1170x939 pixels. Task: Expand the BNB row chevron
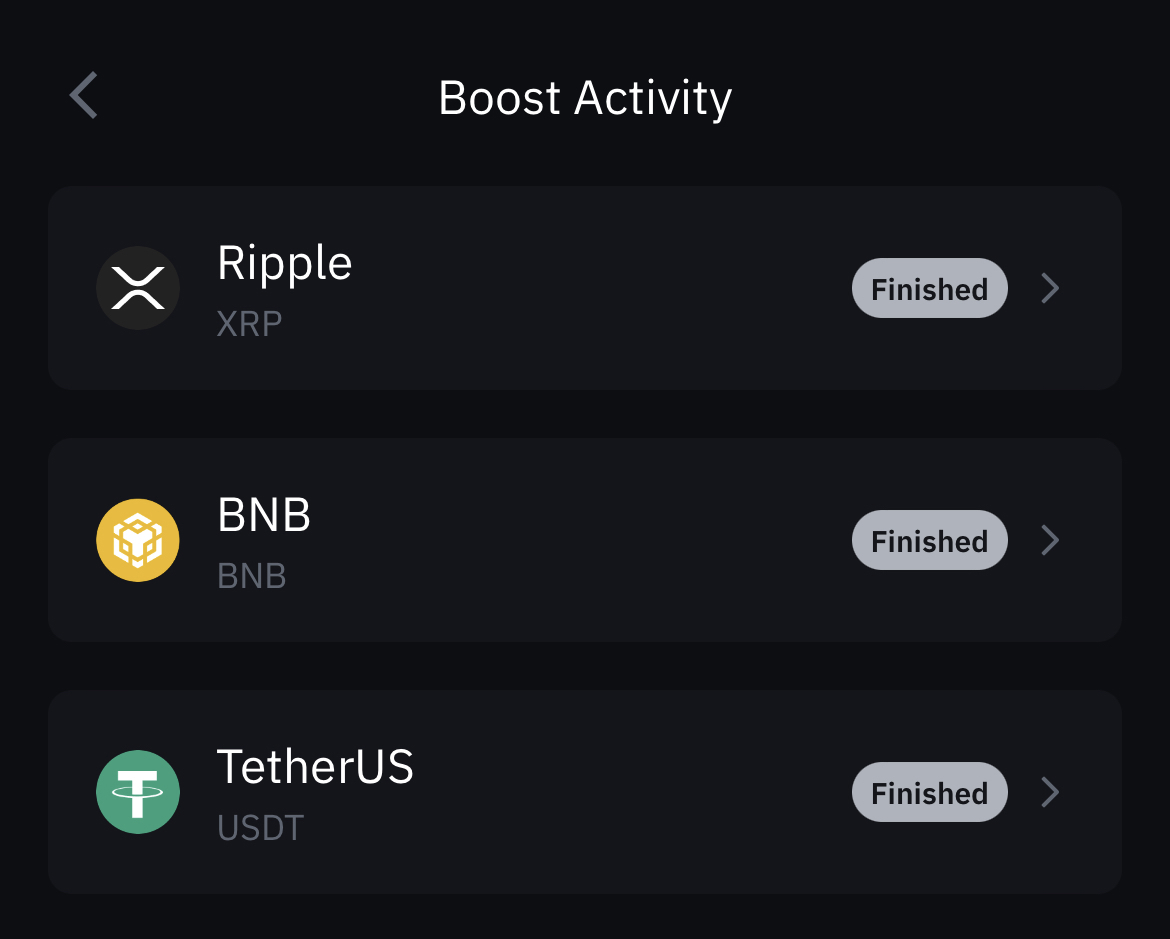coord(1050,540)
